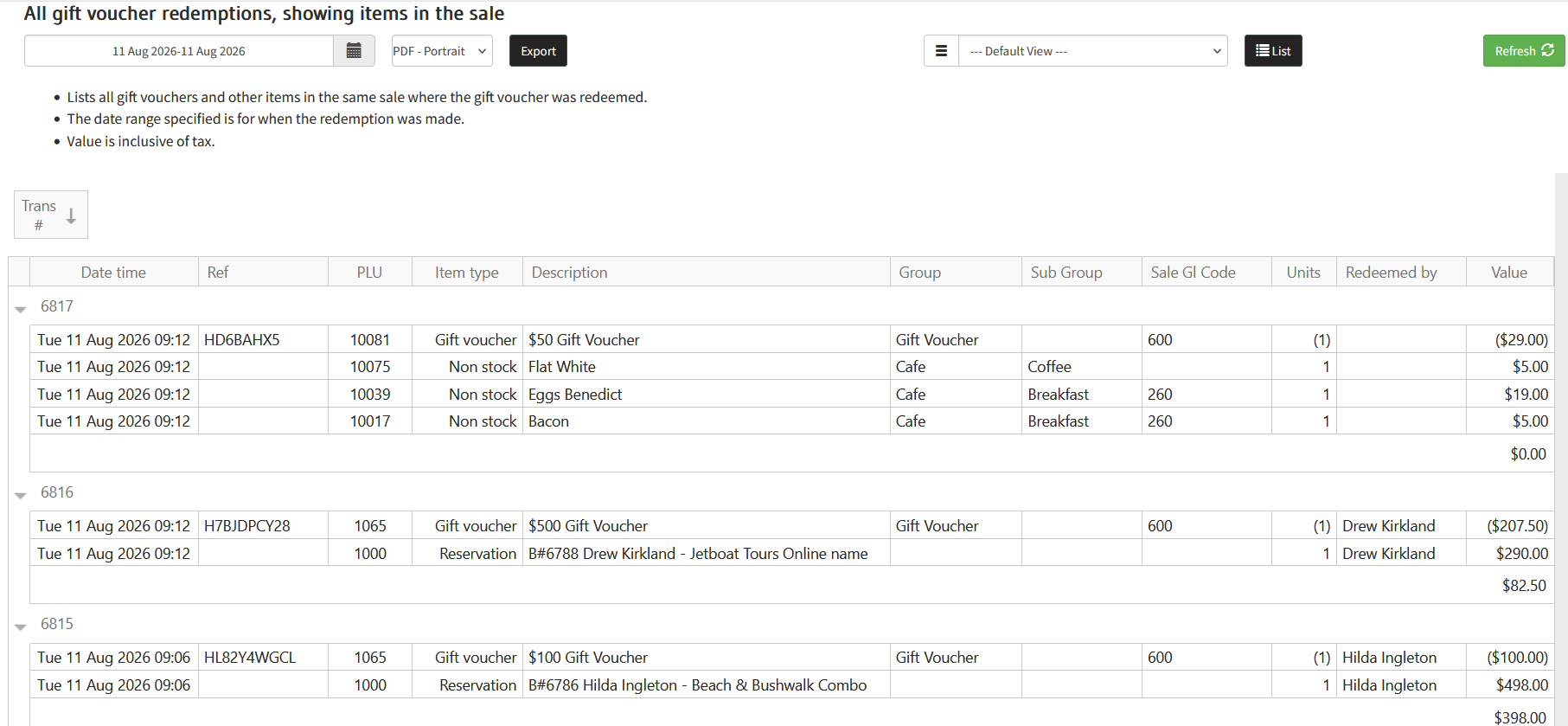Screen dimensions: 1568x726
Task: Sort by Value column header
Action: pyautogui.click(x=1509, y=273)
